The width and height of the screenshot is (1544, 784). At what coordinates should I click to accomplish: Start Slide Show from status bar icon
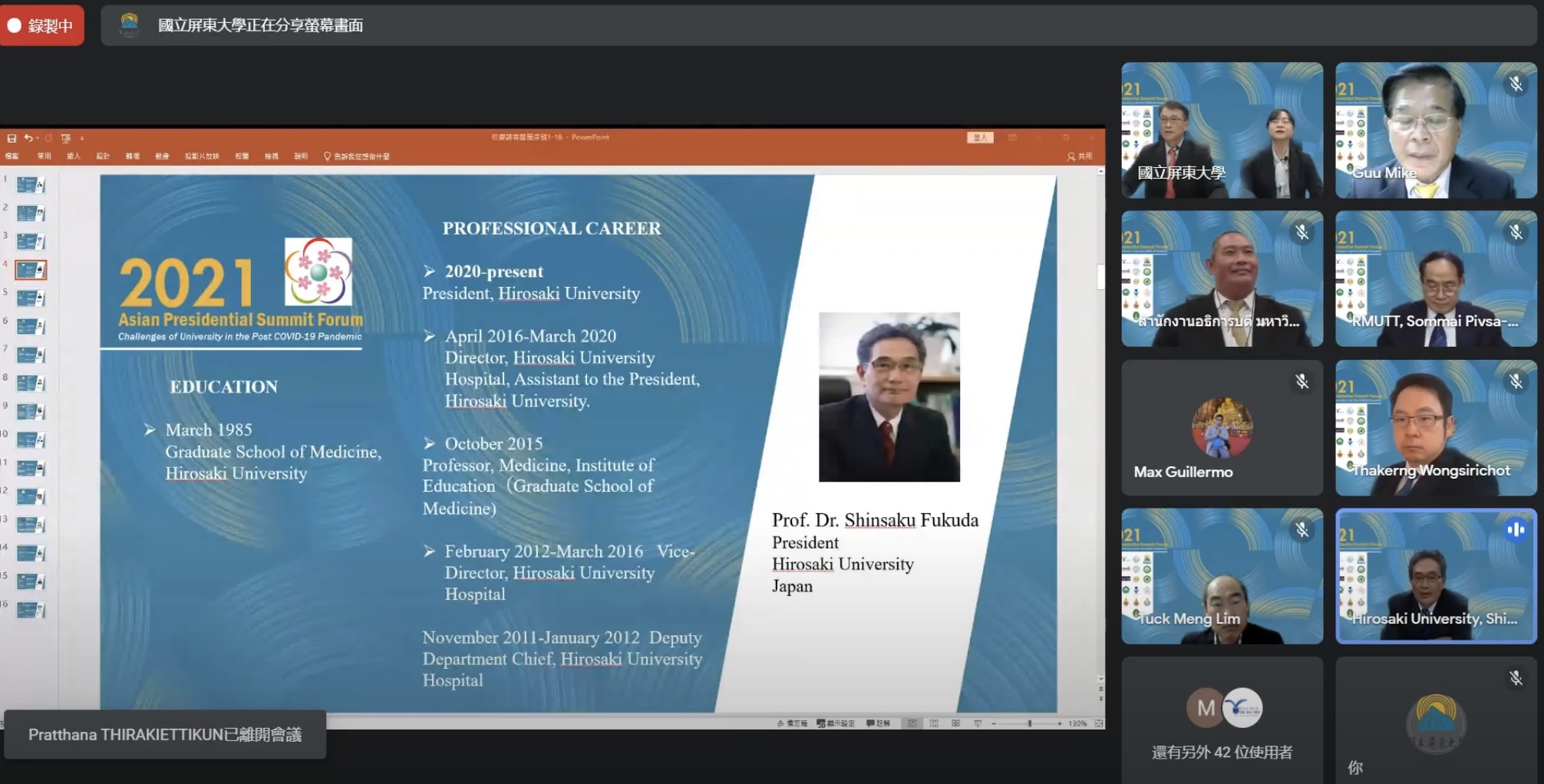pyautogui.click(x=978, y=723)
